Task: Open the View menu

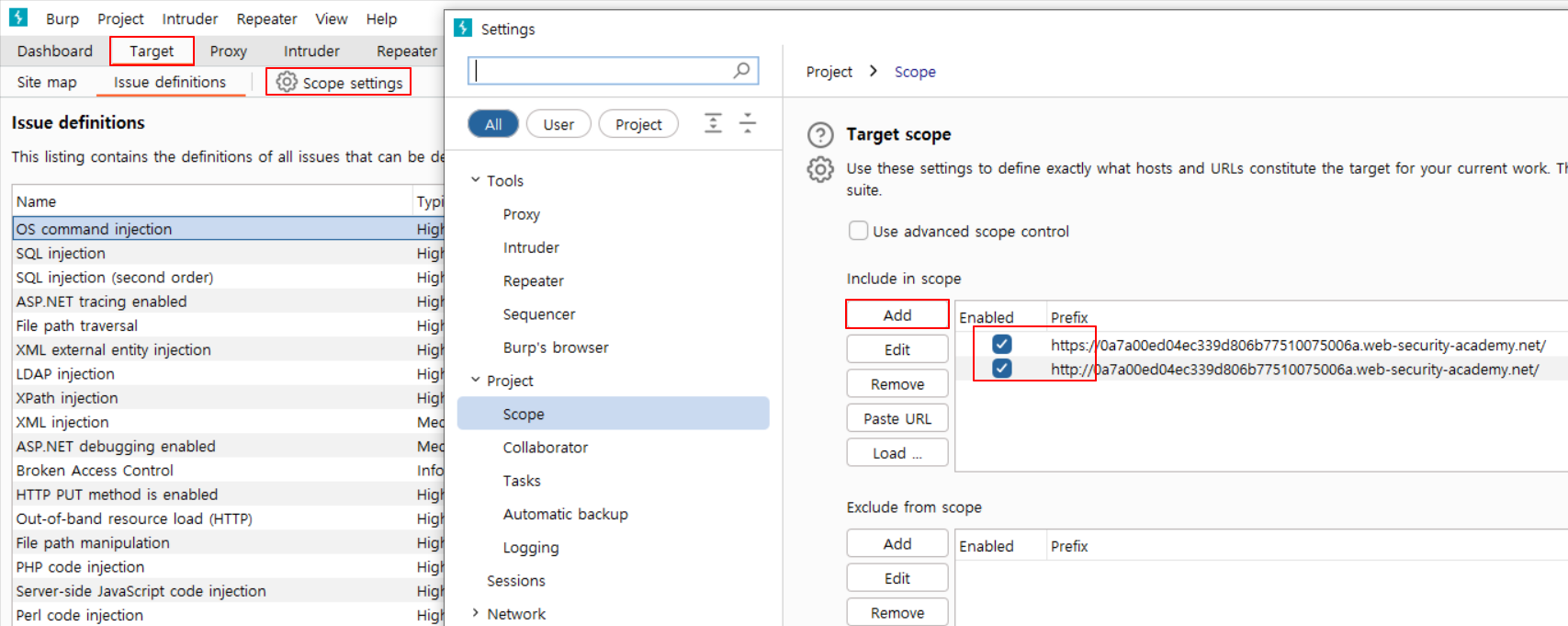Action: click(x=332, y=18)
